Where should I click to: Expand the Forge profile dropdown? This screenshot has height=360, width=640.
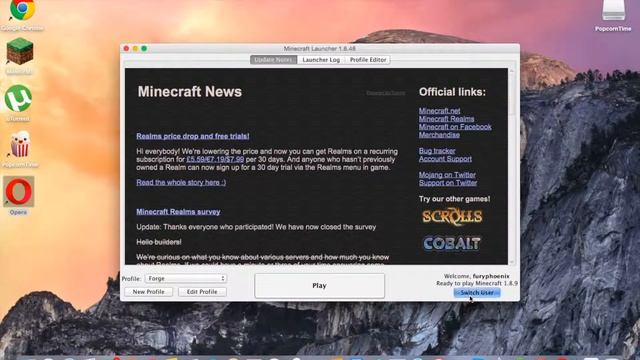[x=186, y=278]
